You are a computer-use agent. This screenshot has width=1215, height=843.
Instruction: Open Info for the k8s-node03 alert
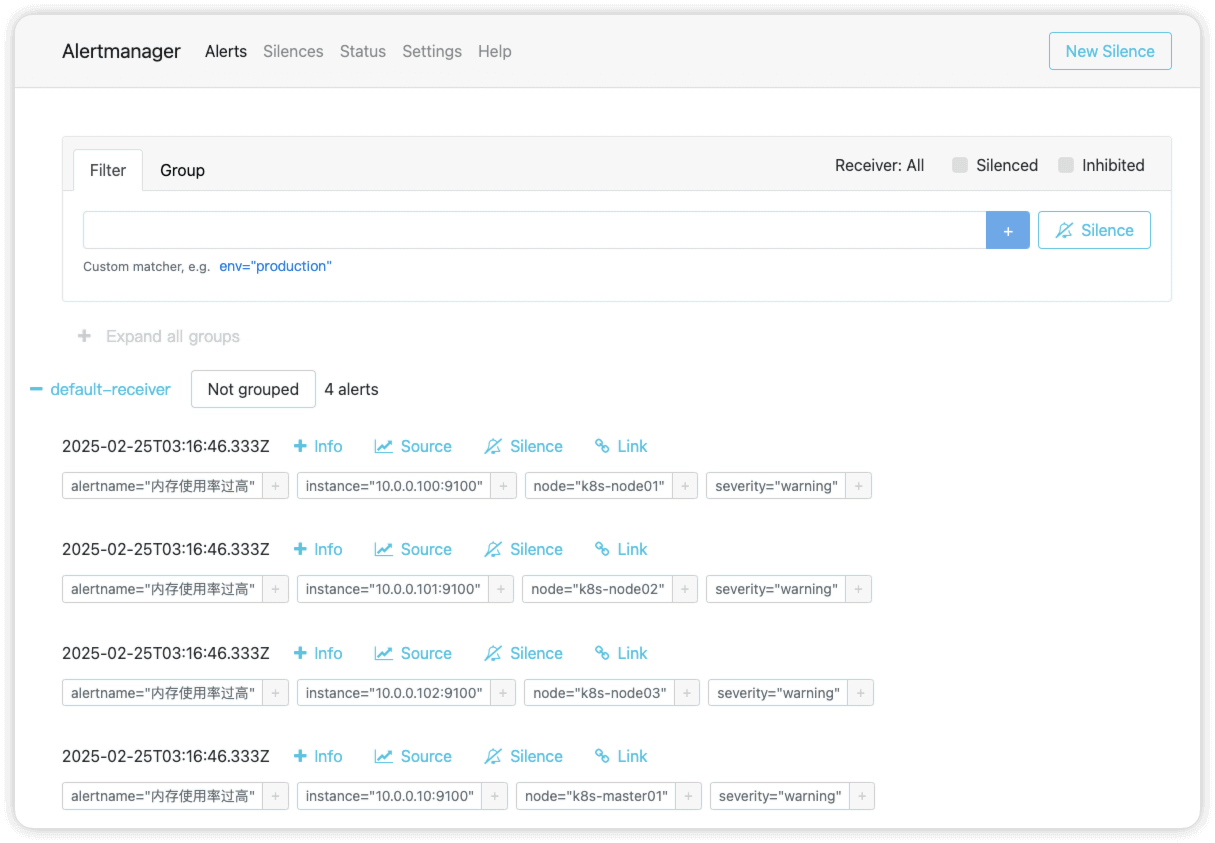click(318, 653)
